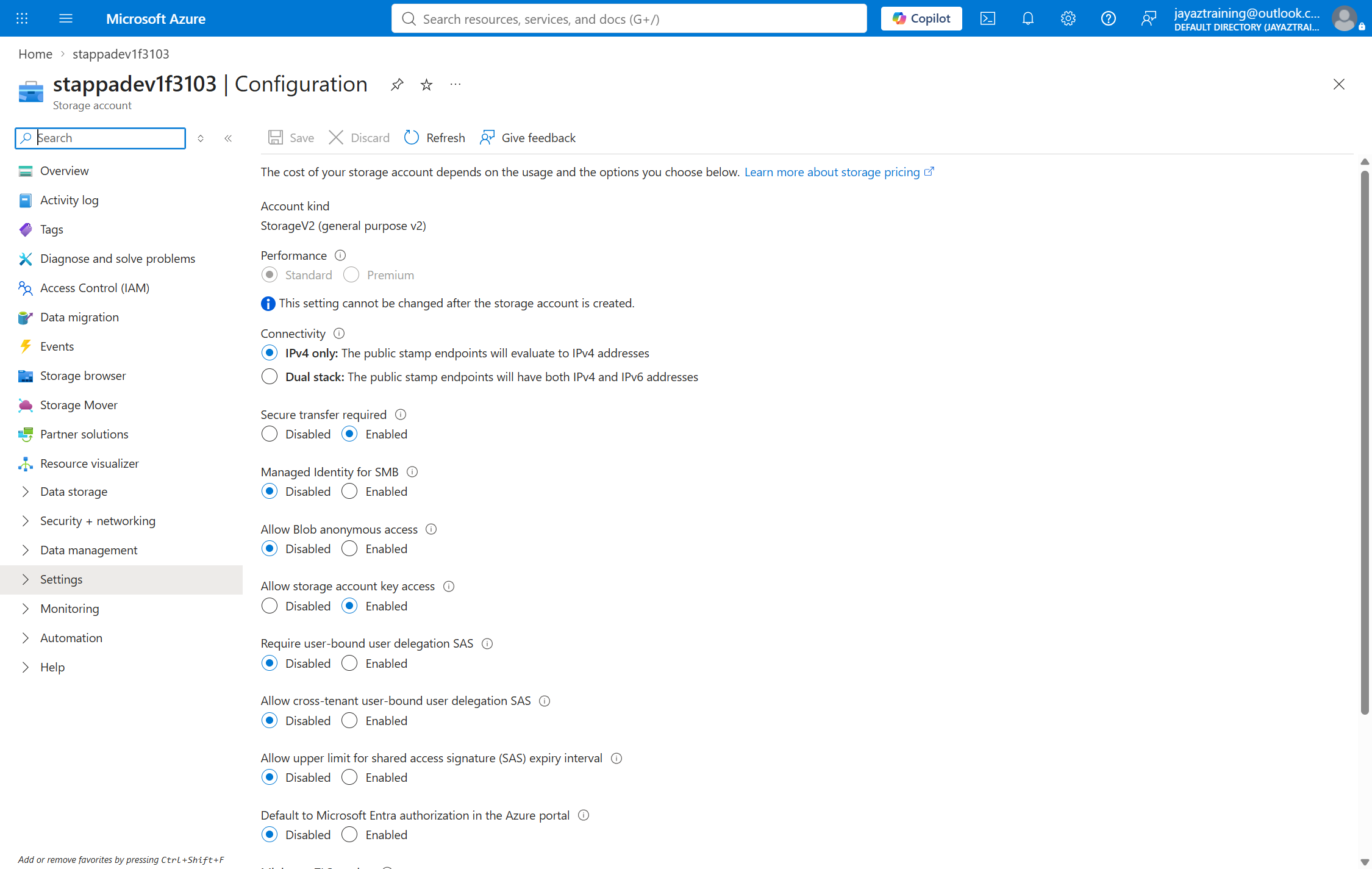Click scrollbar up arrow at top
The width and height of the screenshot is (1372, 869).
click(x=1365, y=162)
